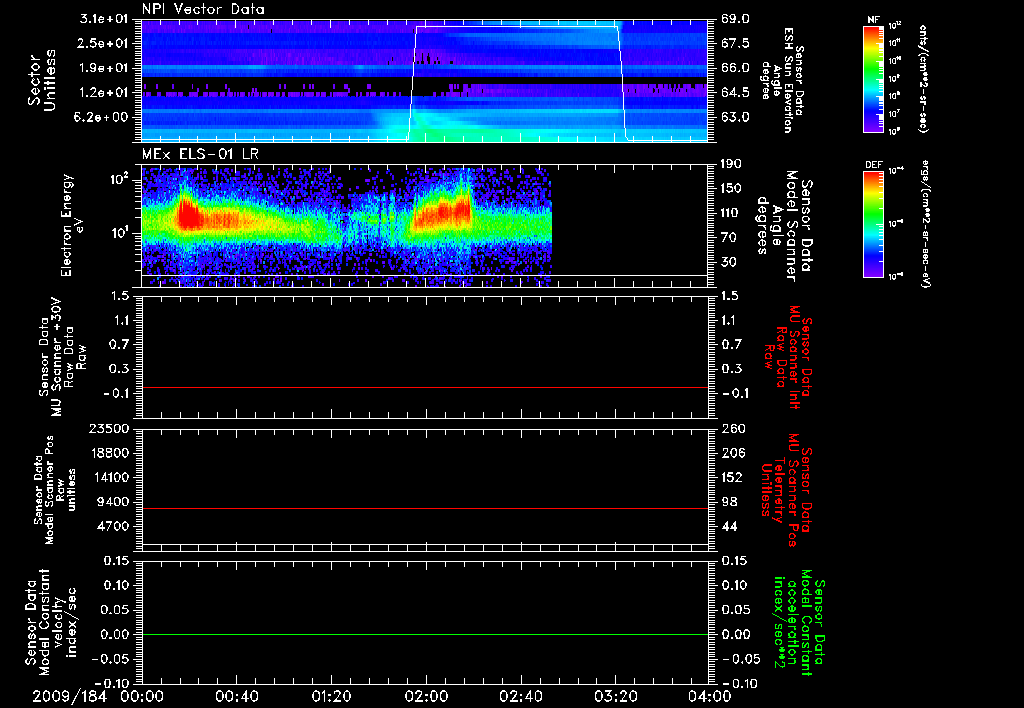Image resolution: width=1024 pixels, height=708 pixels.
Task: Click the 'MU Scanner +30V Raw Data' axis label
Action: pyautogui.click(x=62, y=357)
